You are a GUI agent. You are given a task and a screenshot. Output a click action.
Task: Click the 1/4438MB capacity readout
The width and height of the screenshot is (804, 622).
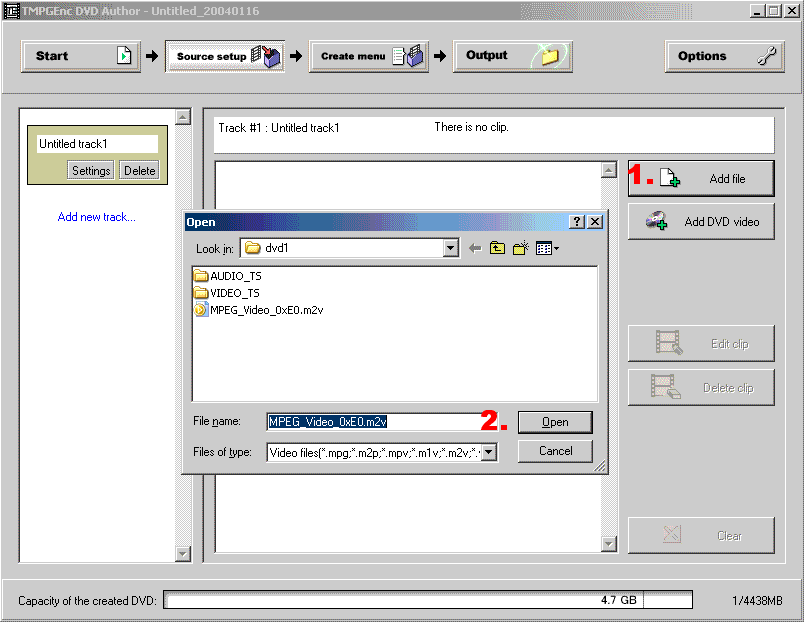pyautogui.click(x=757, y=600)
